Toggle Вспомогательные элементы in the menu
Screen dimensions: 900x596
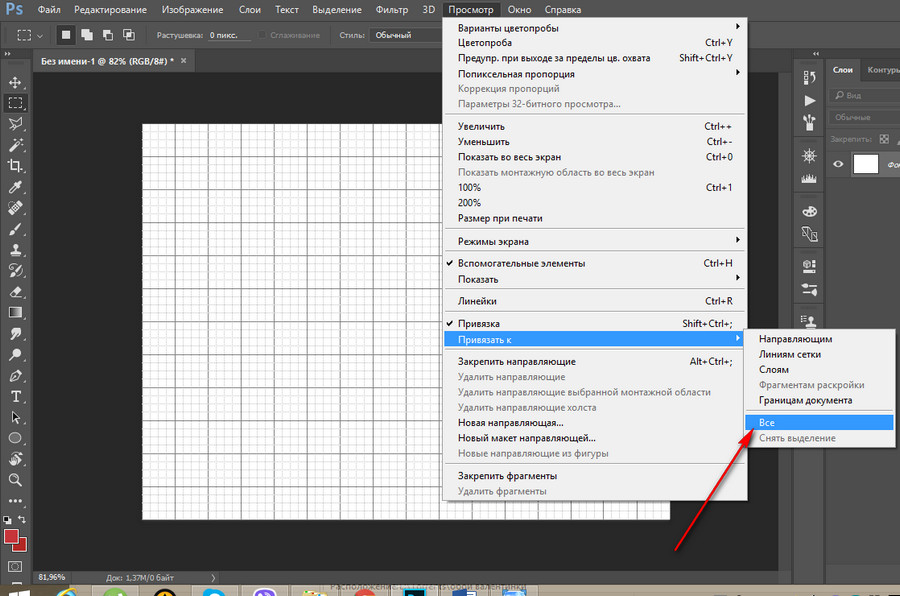pos(521,263)
